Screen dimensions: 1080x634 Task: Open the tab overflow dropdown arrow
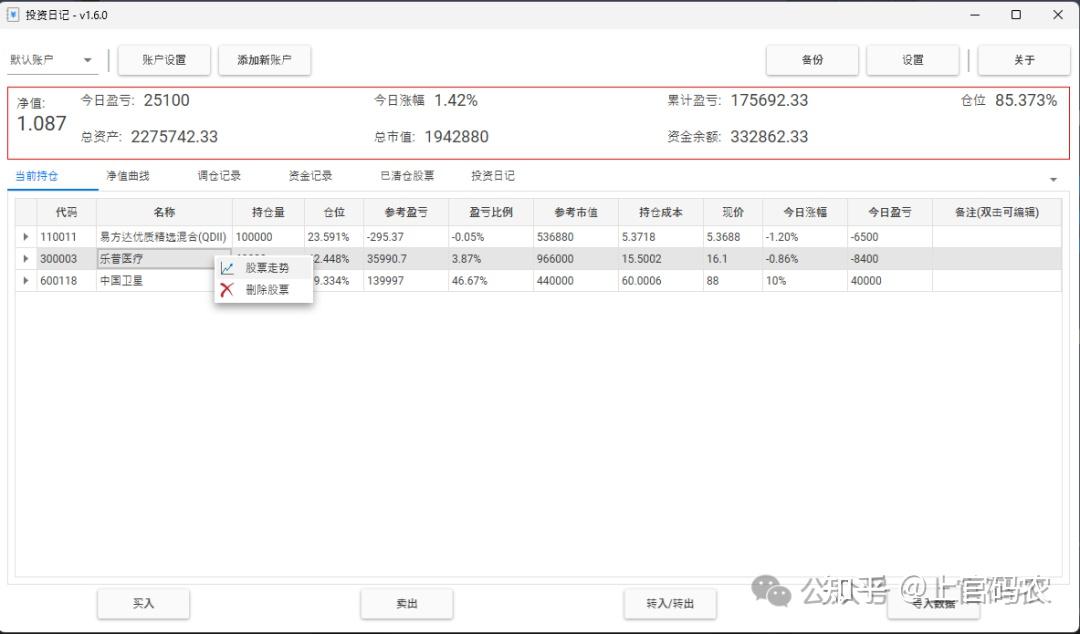[1054, 177]
